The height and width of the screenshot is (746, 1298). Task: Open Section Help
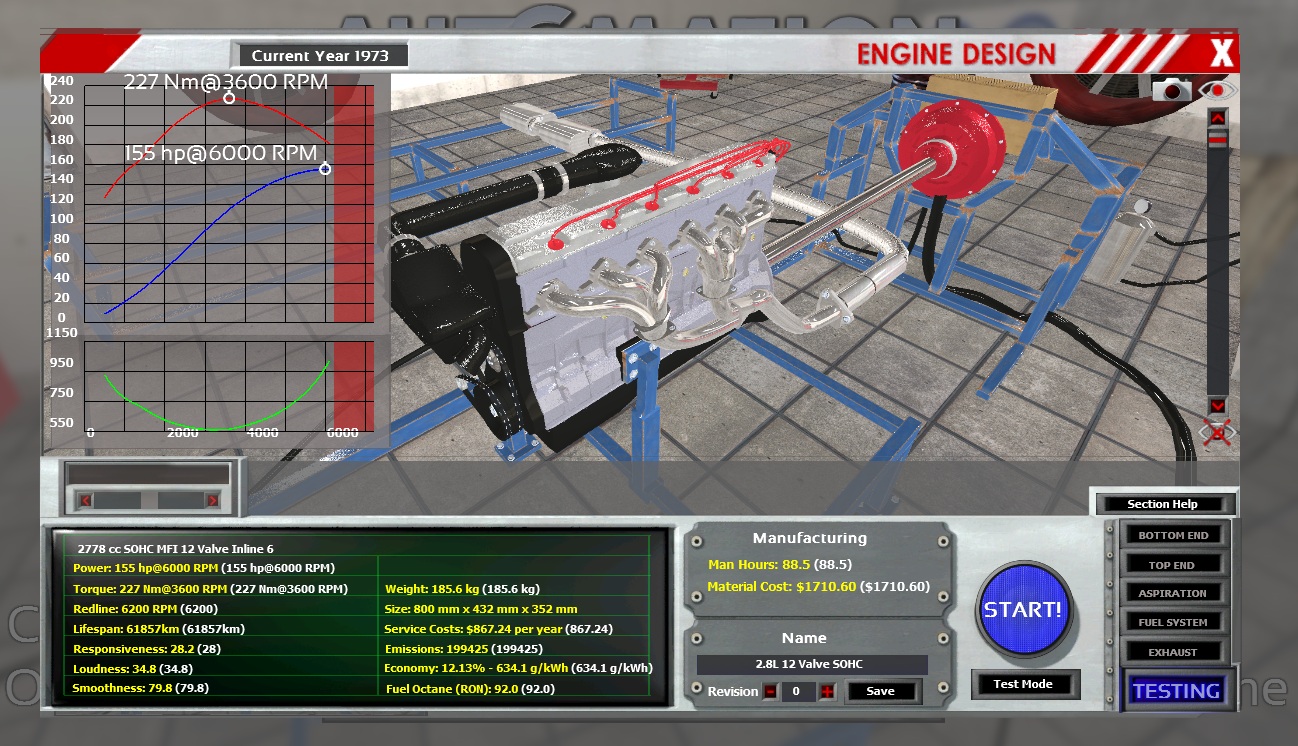(1165, 504)
